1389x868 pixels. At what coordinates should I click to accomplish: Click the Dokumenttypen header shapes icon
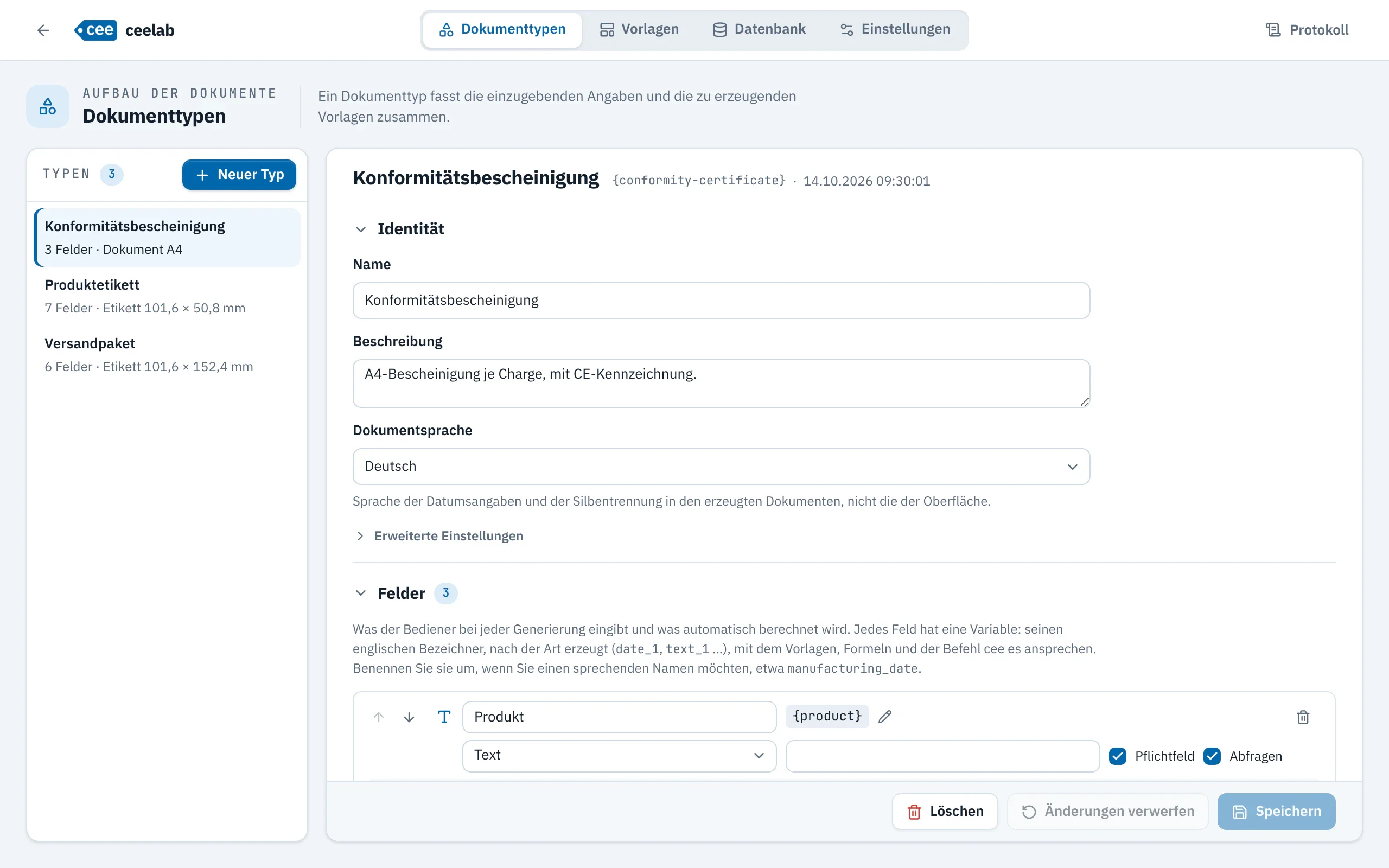48,106
